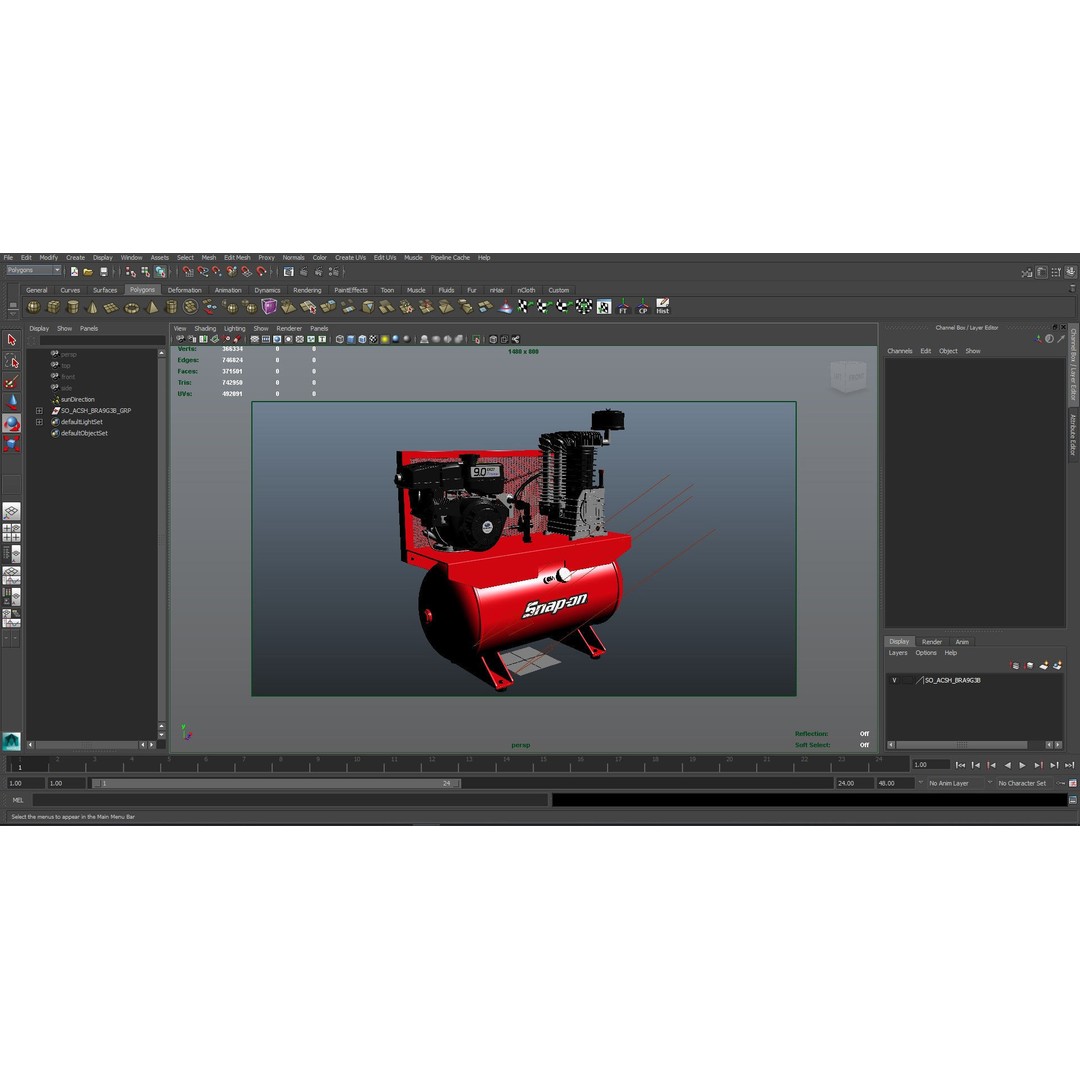
Task: Expand the defaultLightSet node
Action: click(x=39, y=422)
